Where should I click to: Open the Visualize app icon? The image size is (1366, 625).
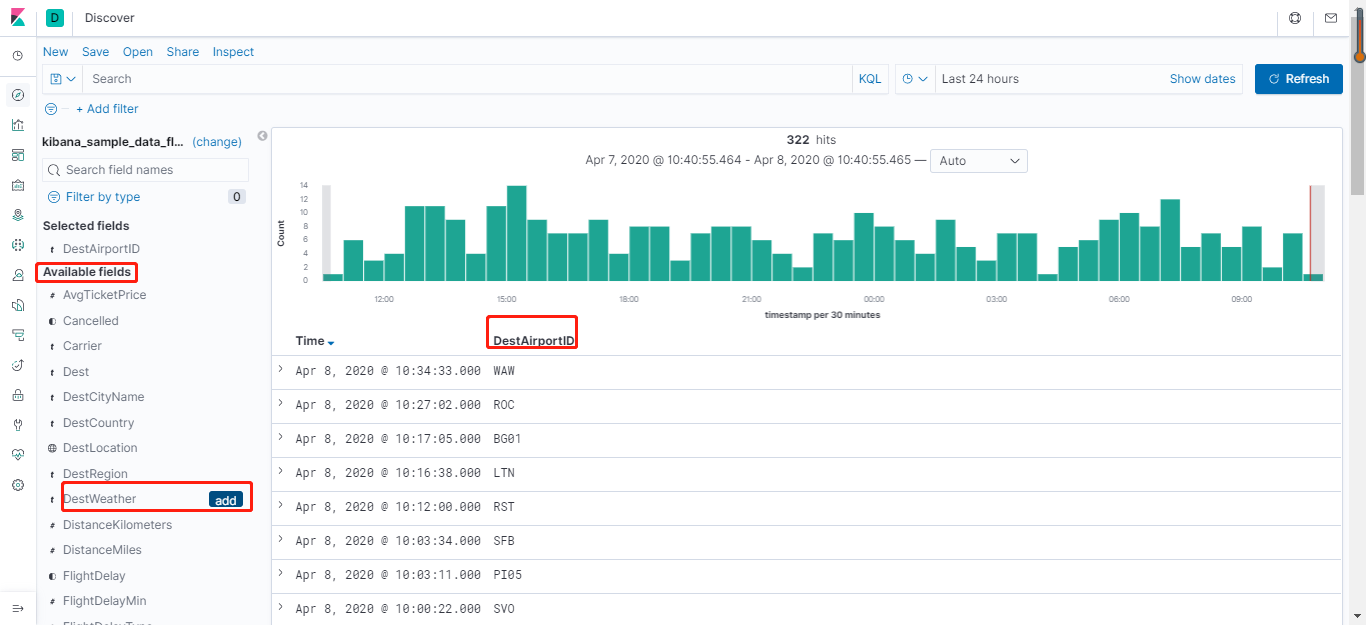[17, 125]
